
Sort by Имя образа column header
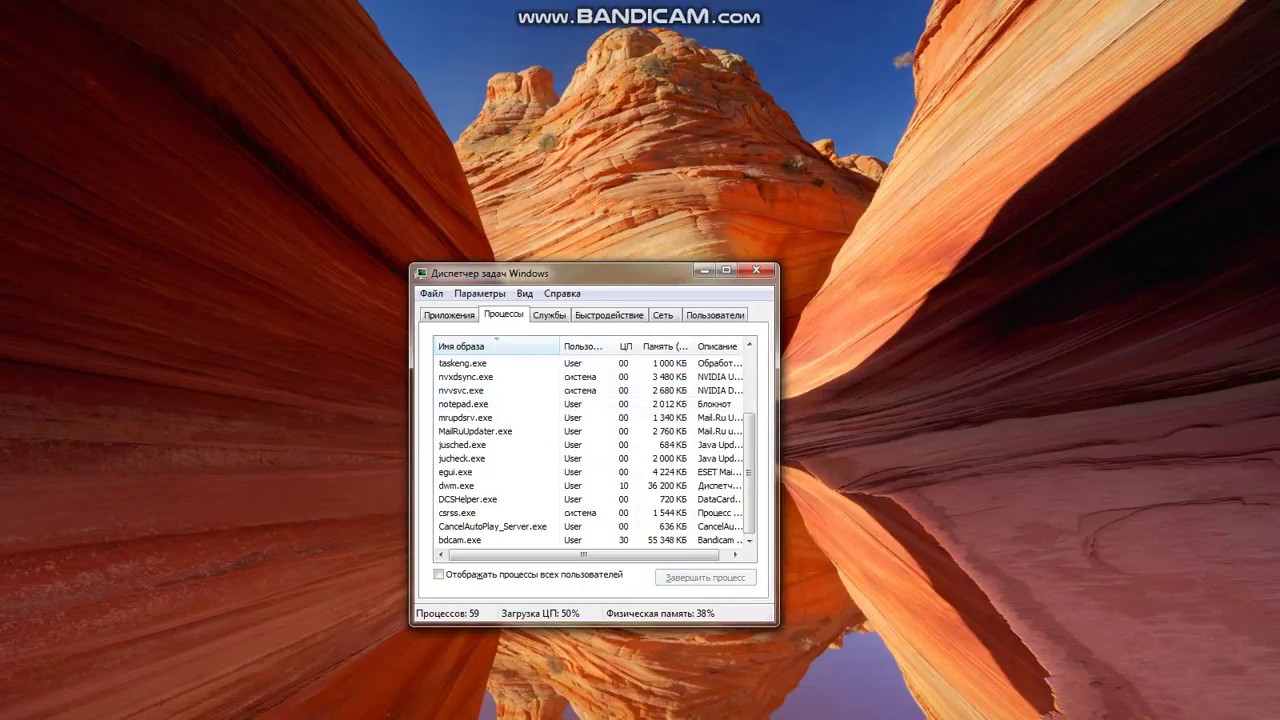tap(496, 346)
